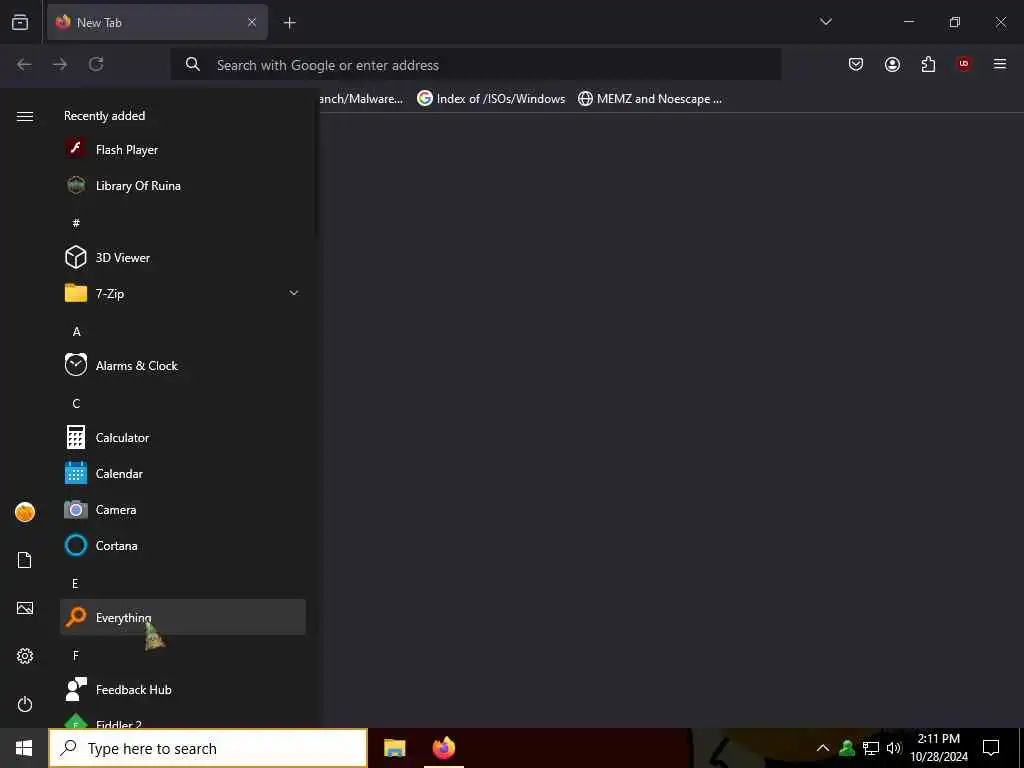Reload the current page

click(x=96, y=64)
